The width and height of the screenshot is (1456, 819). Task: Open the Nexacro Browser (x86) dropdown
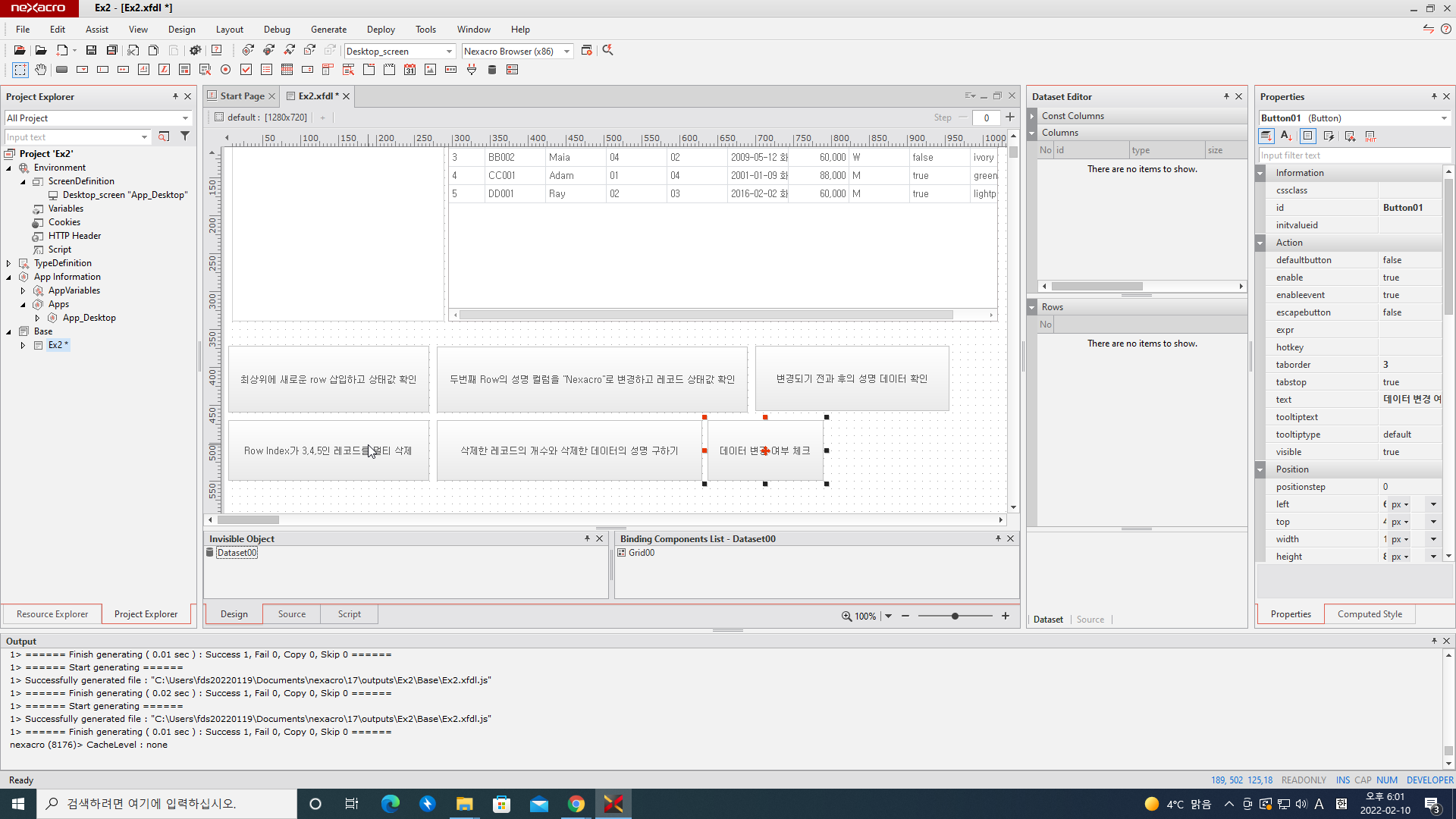pos(566,52)
